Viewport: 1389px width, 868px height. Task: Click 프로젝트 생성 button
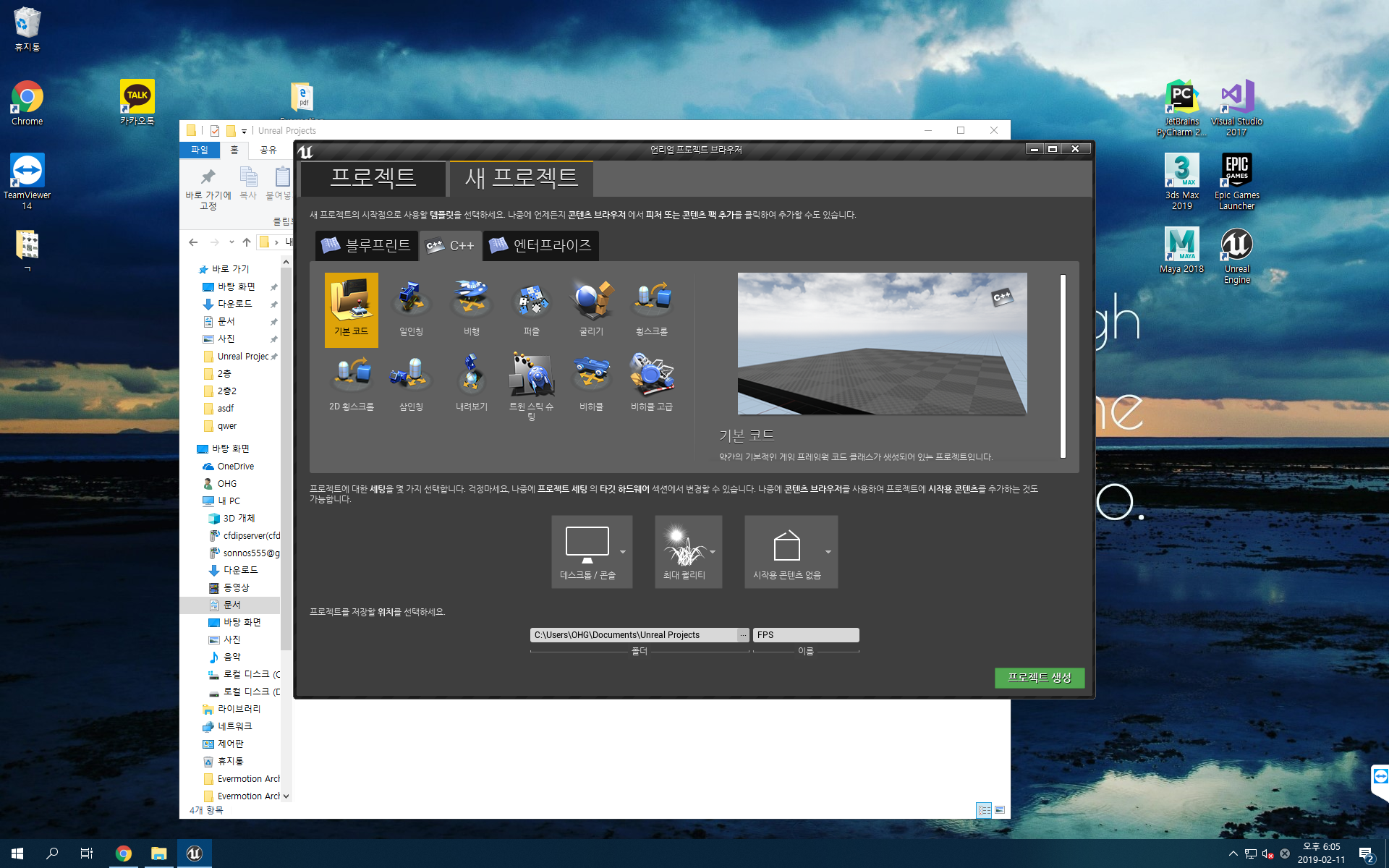(x=1040, y=678)
